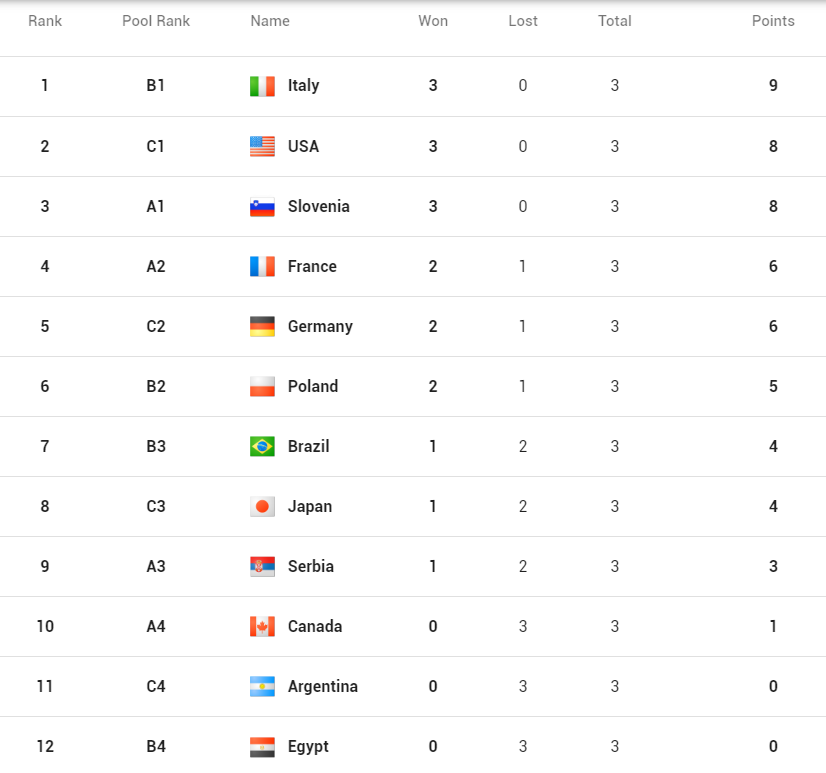Click the Argentina flag icon
The height and width of the screenshot is (773, 826).
pos(262,686)
